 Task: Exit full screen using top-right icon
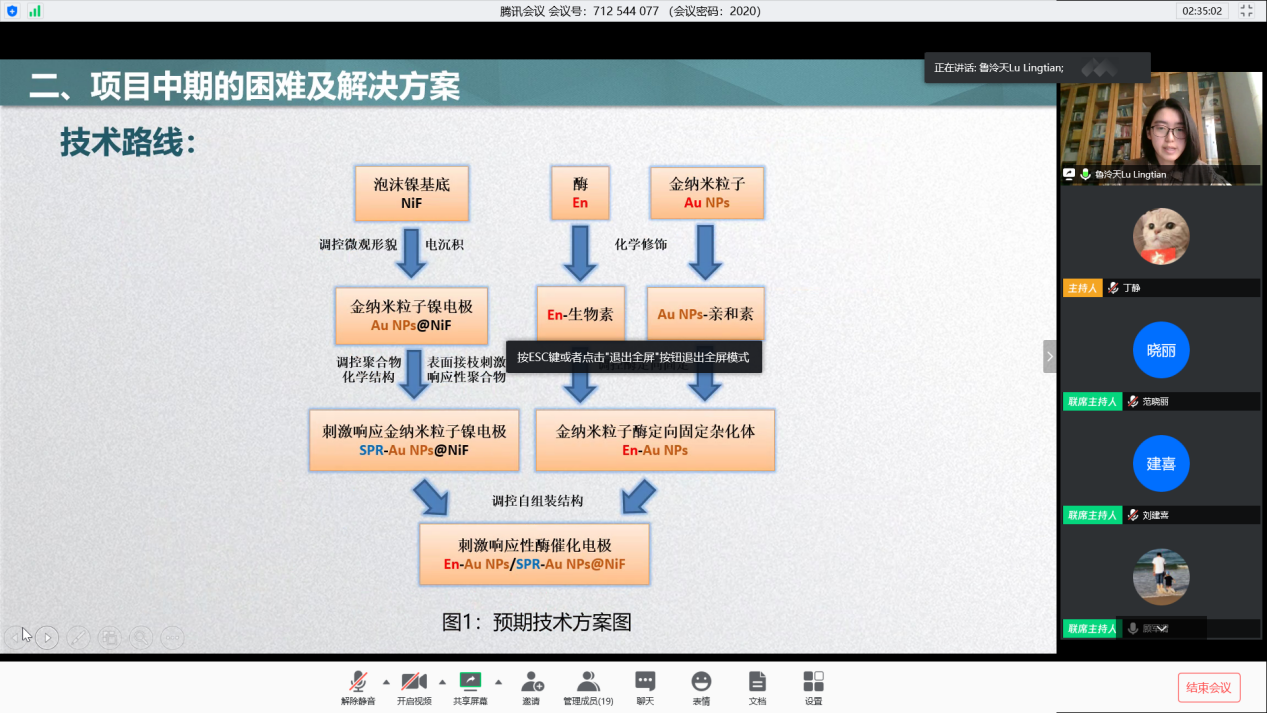click(x=1246, y=11)
